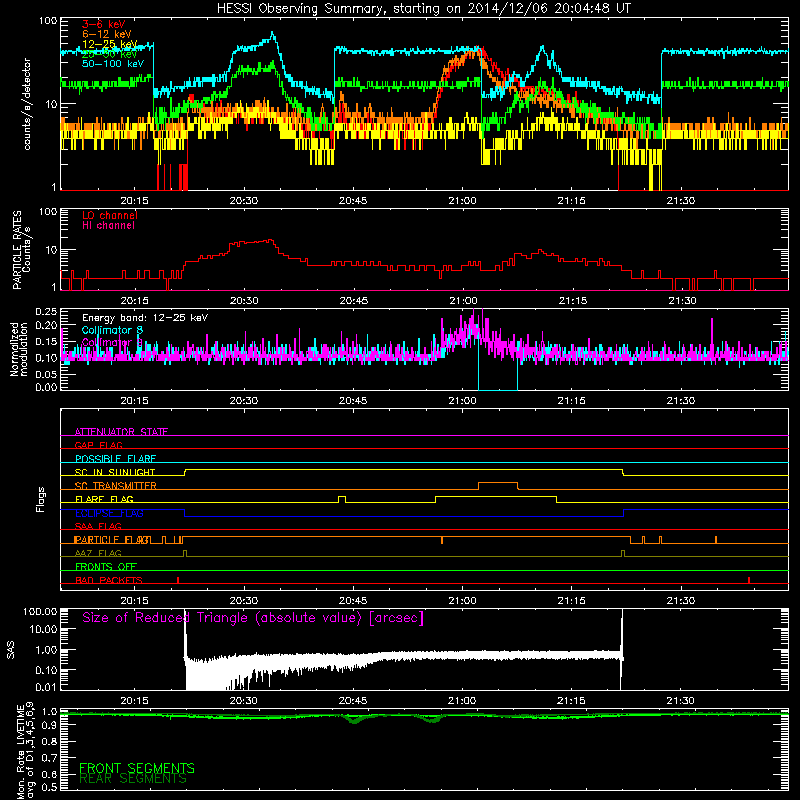Viewport: 800px width, 800px height.
Task: Select the FRONT SEGMENTS legend label
Action: point(137,768)
